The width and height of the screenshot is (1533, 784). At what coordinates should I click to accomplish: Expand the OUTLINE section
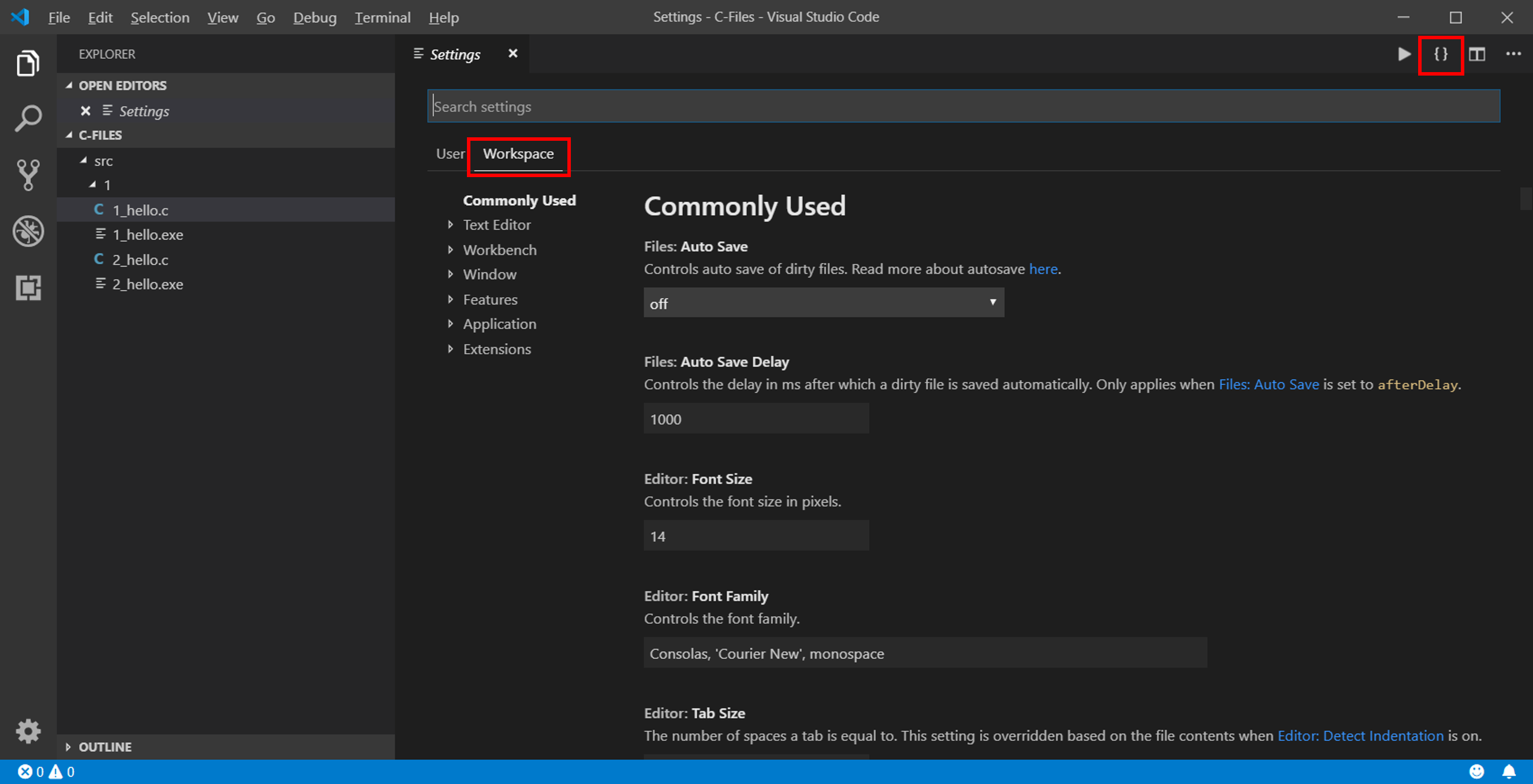pyautogui.click(x=104, y=747)
